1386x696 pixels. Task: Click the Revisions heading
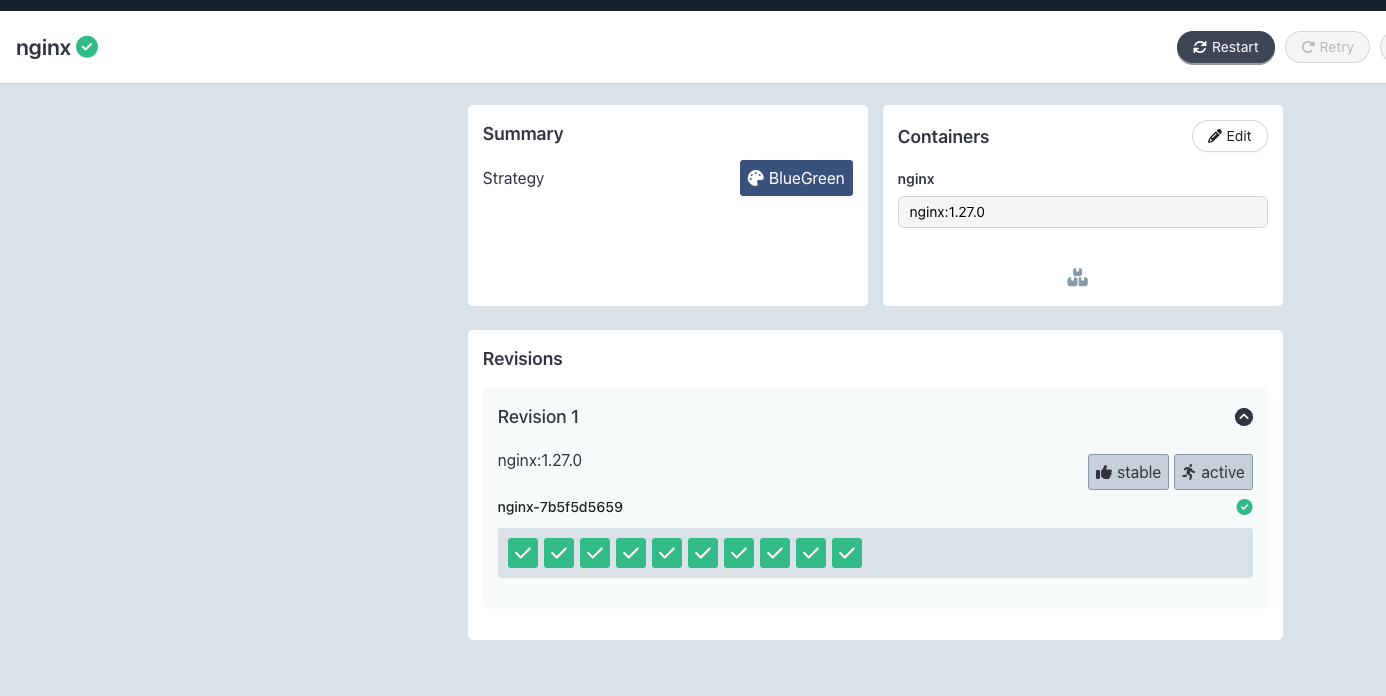(x=523, y=359)
